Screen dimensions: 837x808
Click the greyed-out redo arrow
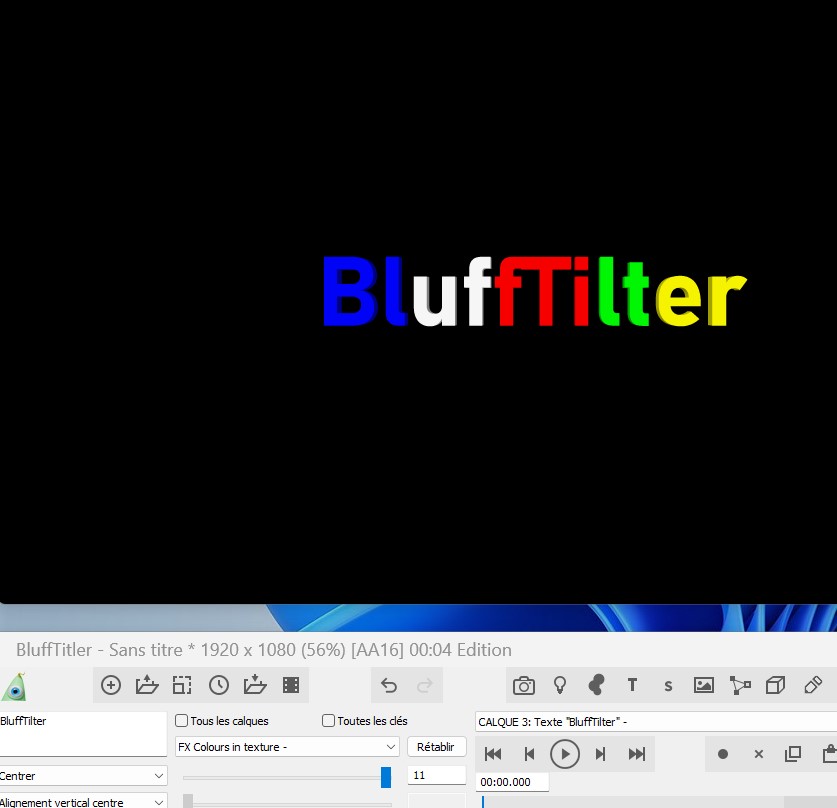424,685
